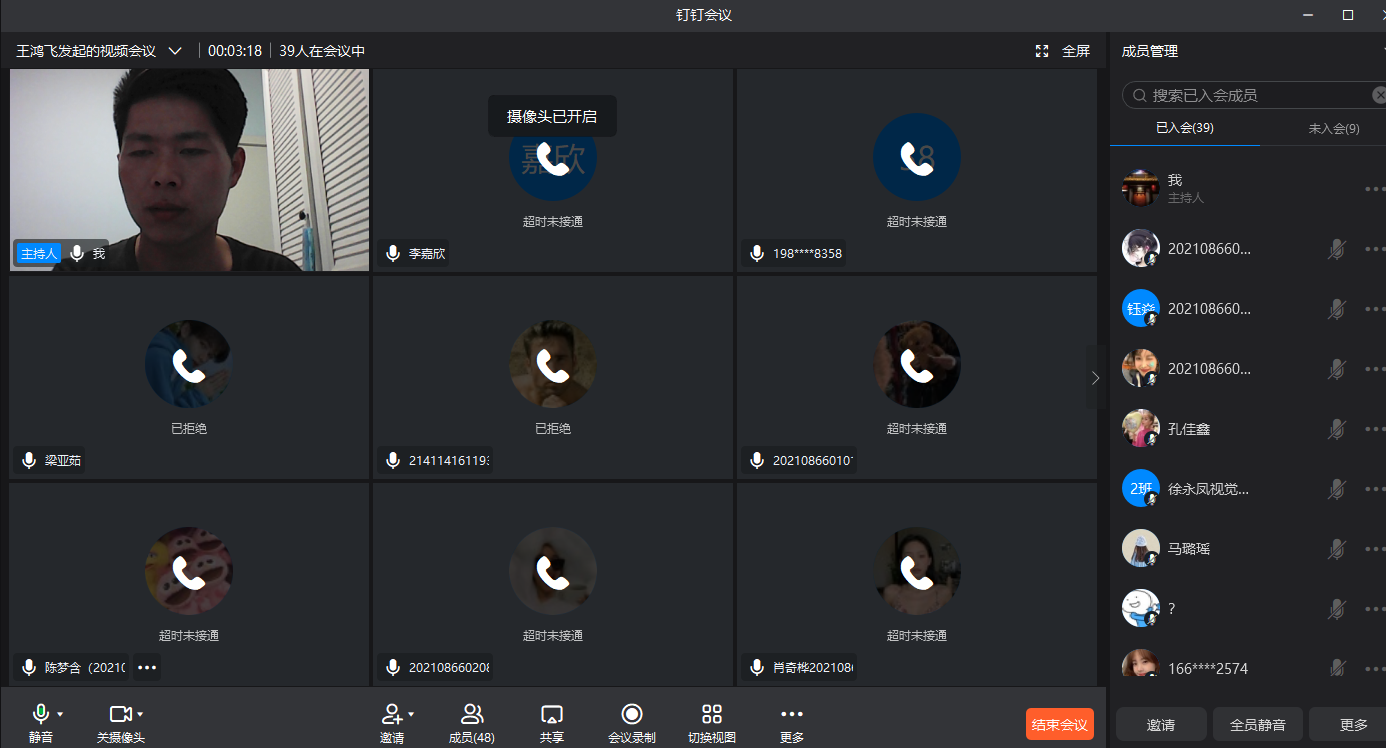1386x748 pixels.
Task: Switch to 已入会(39) tab
Action: pos(1184,128)
